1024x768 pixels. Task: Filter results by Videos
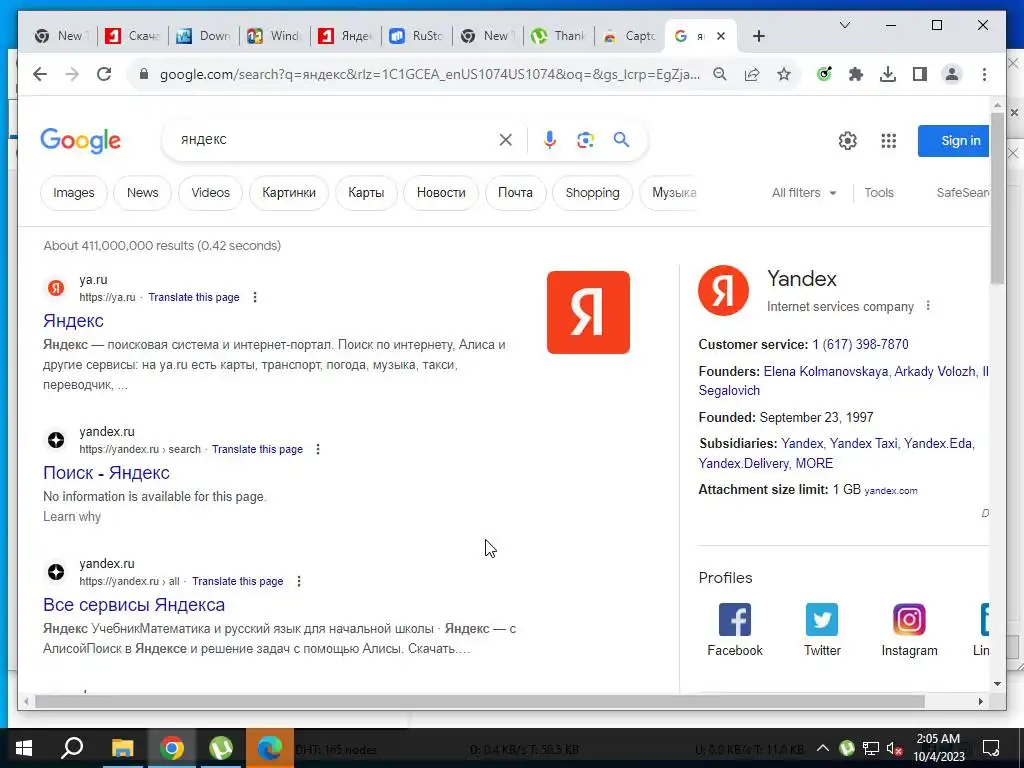[210, 193]
